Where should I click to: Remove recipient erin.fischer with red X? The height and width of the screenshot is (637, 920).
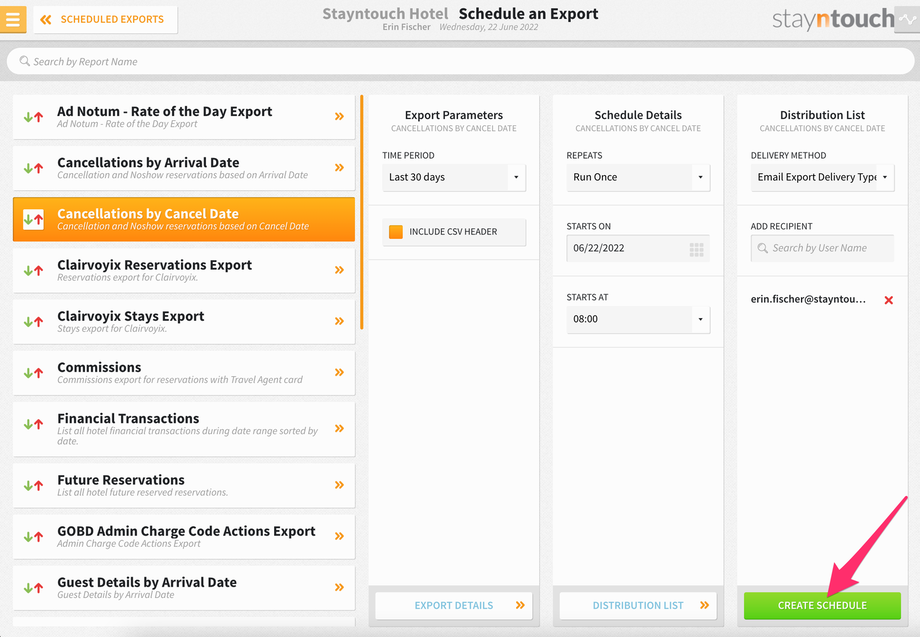tap(888, 300)
